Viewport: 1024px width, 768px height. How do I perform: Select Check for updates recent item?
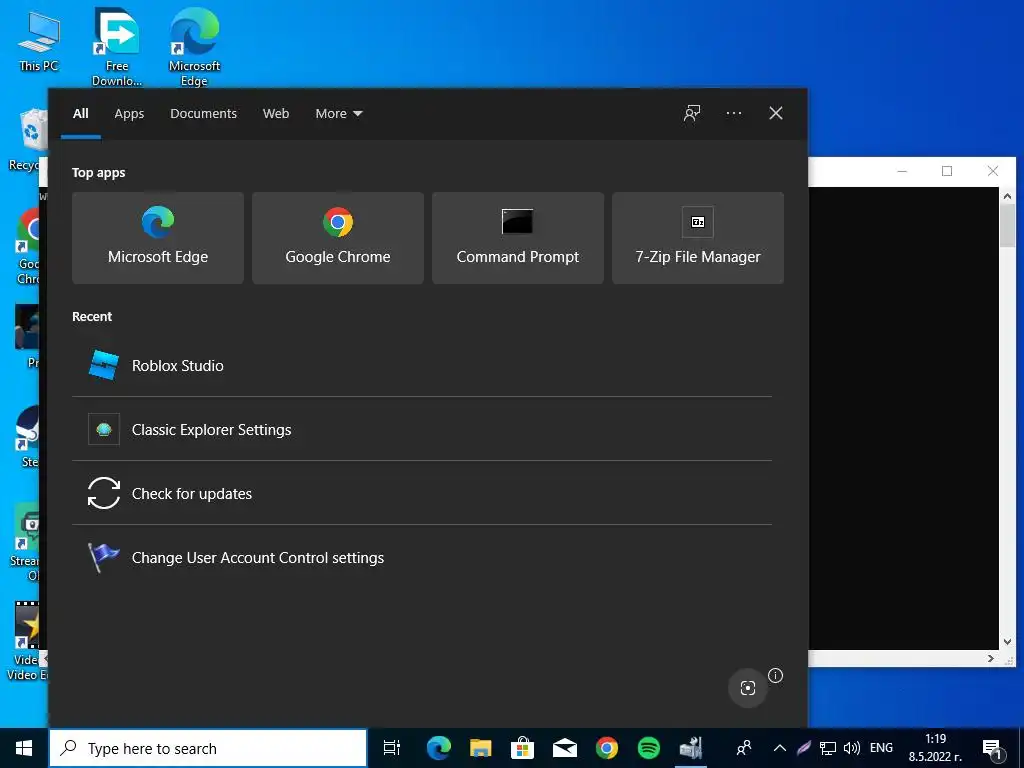point(422,494)
